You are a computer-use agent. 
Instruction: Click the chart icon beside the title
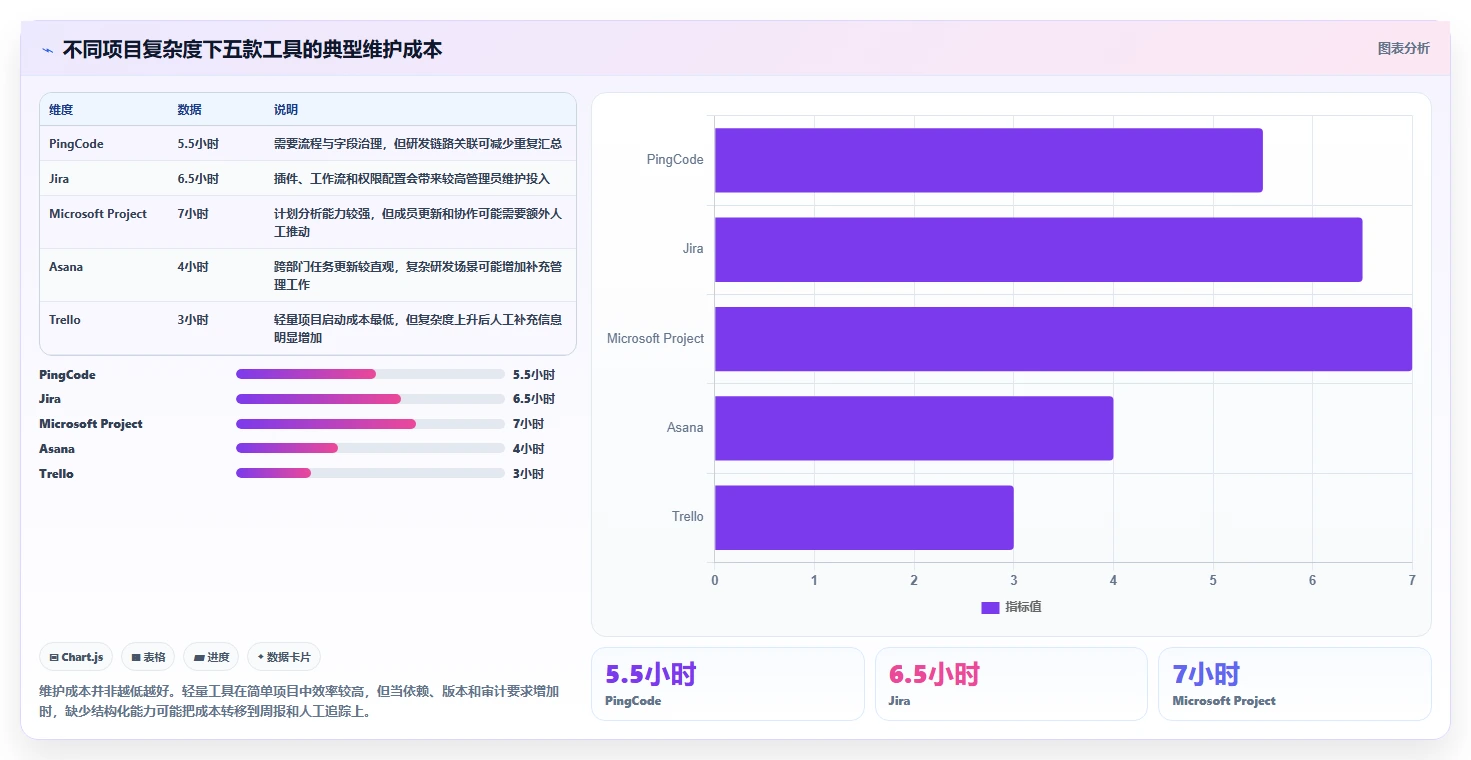pos(47,50)
